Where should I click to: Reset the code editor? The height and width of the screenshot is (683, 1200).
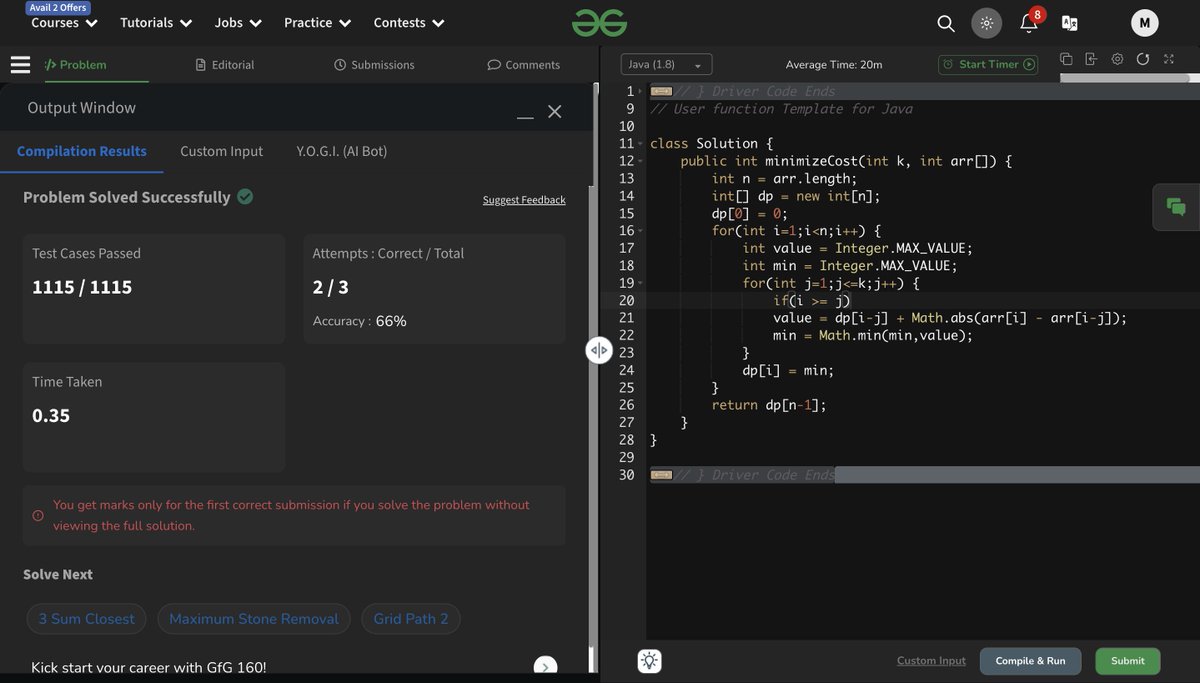pyautogui.click(x=1142, y=59)
